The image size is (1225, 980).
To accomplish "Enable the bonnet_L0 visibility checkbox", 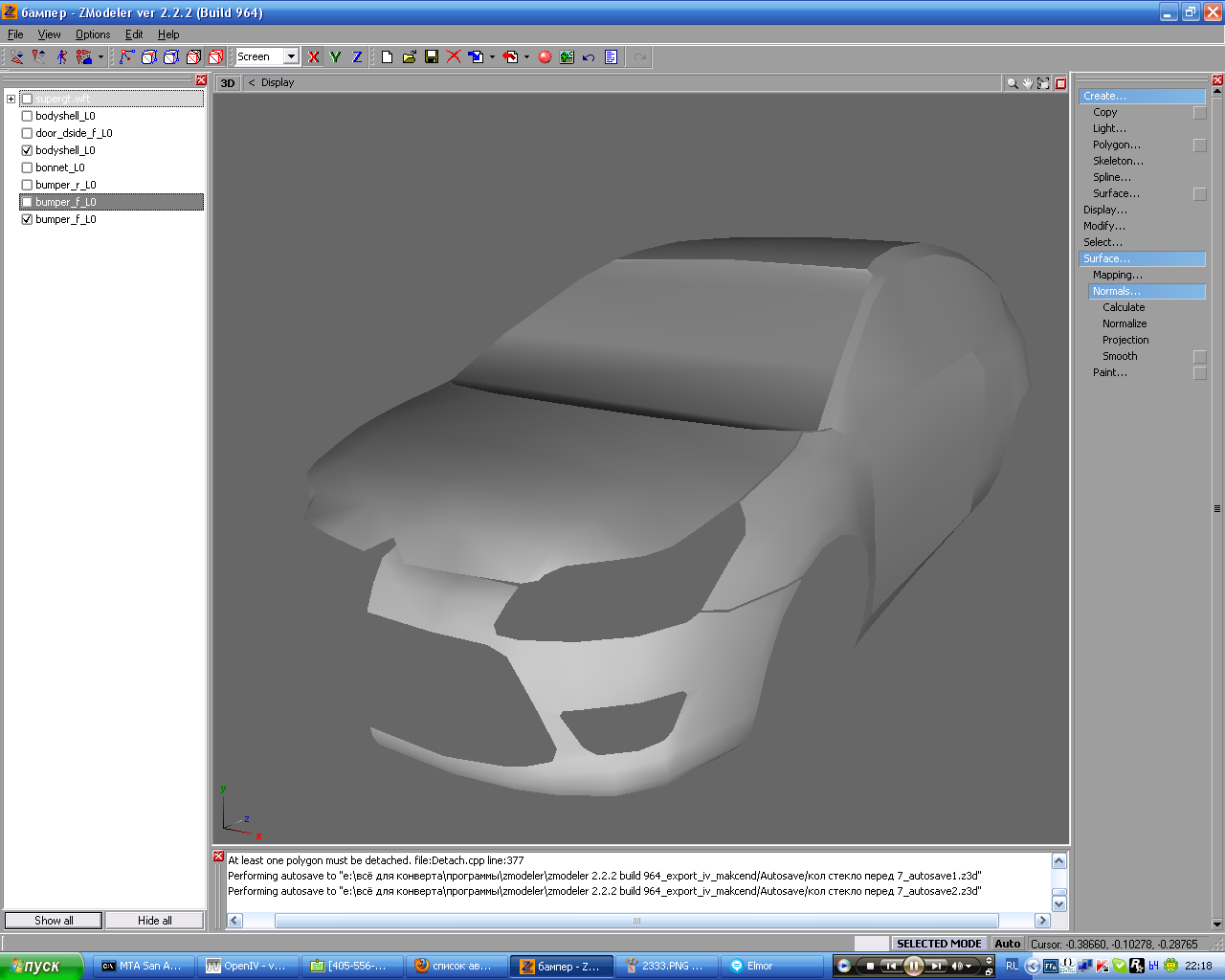I will coord(27,167).
